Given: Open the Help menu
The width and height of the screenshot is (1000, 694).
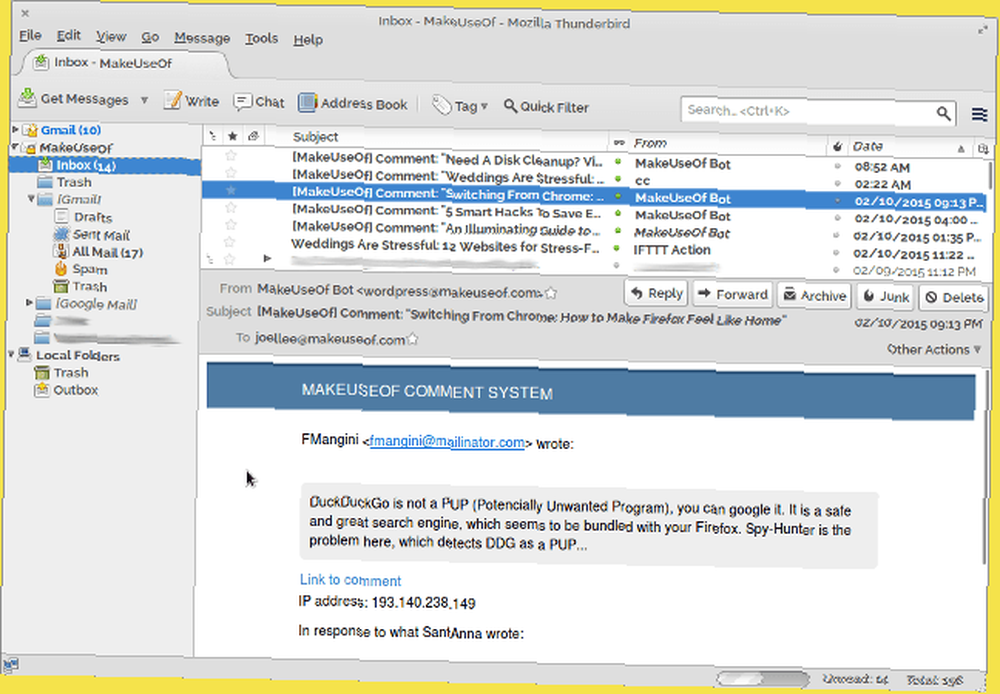Looking at the screenshot, I should 308,40.
